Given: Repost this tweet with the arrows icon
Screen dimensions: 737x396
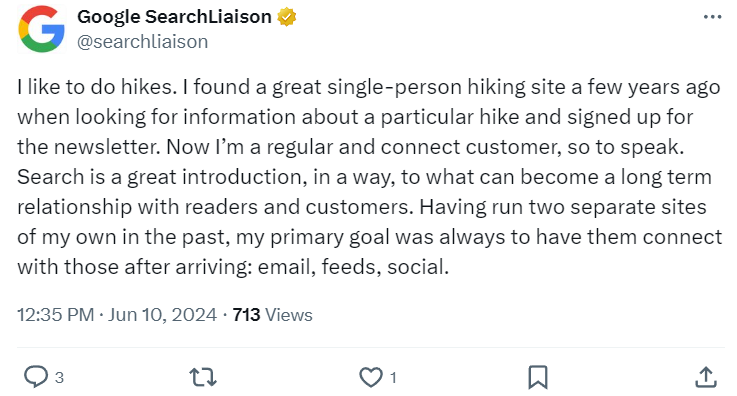Looking at the screenshot, I should [x=203, y=377].
